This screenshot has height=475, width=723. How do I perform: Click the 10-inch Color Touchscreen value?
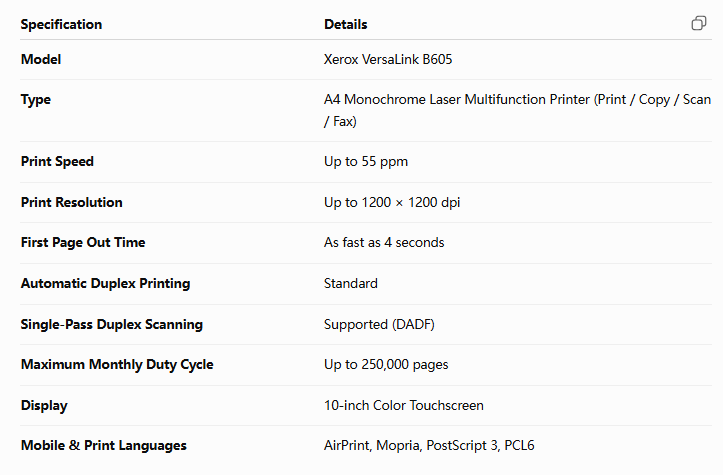tap(403, 405)
